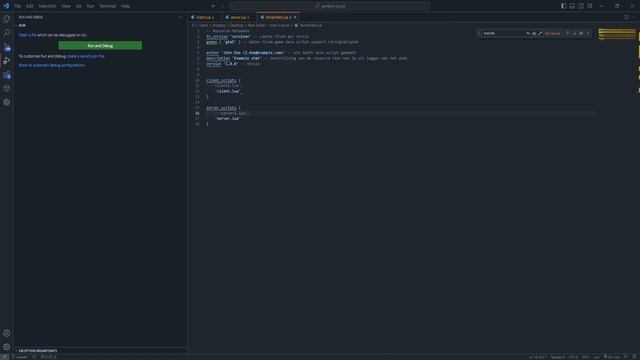Image resolution: width=640 pixels, height=360 pixels.
Task: Open the Run and Debug view in activity bar
Action: coord(7,60)
